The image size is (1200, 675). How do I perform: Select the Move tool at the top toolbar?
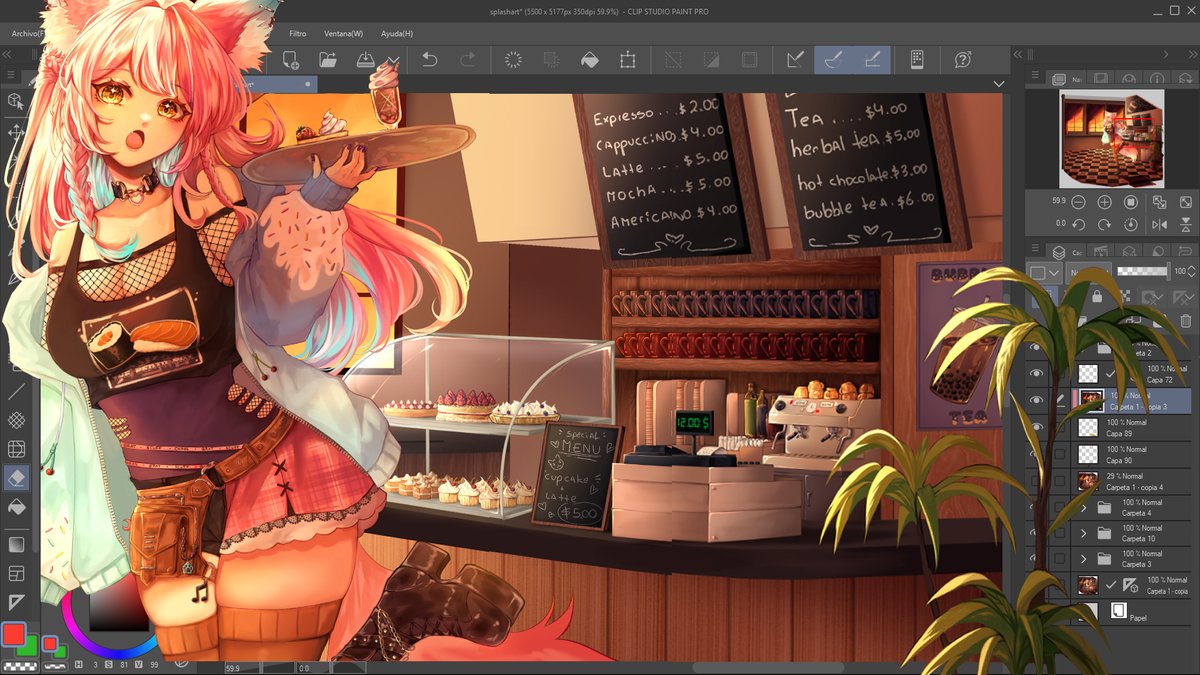[16, 130]
